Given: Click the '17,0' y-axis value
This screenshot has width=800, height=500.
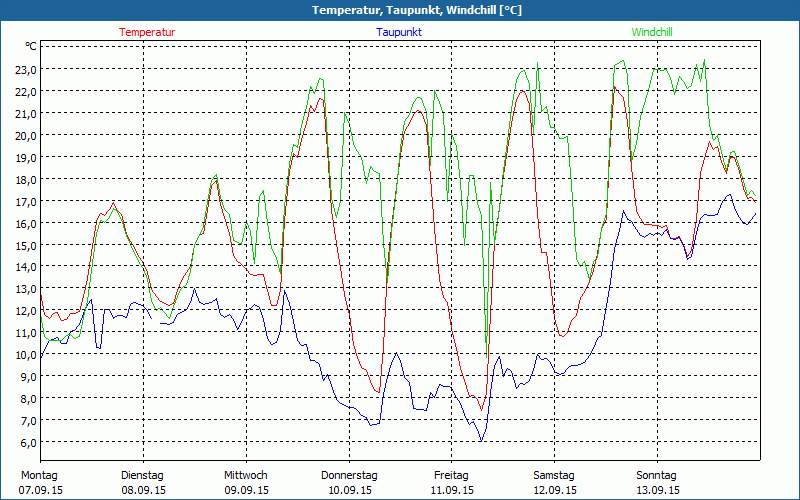Looking at the screenshot, I should (x=26, y=202).
